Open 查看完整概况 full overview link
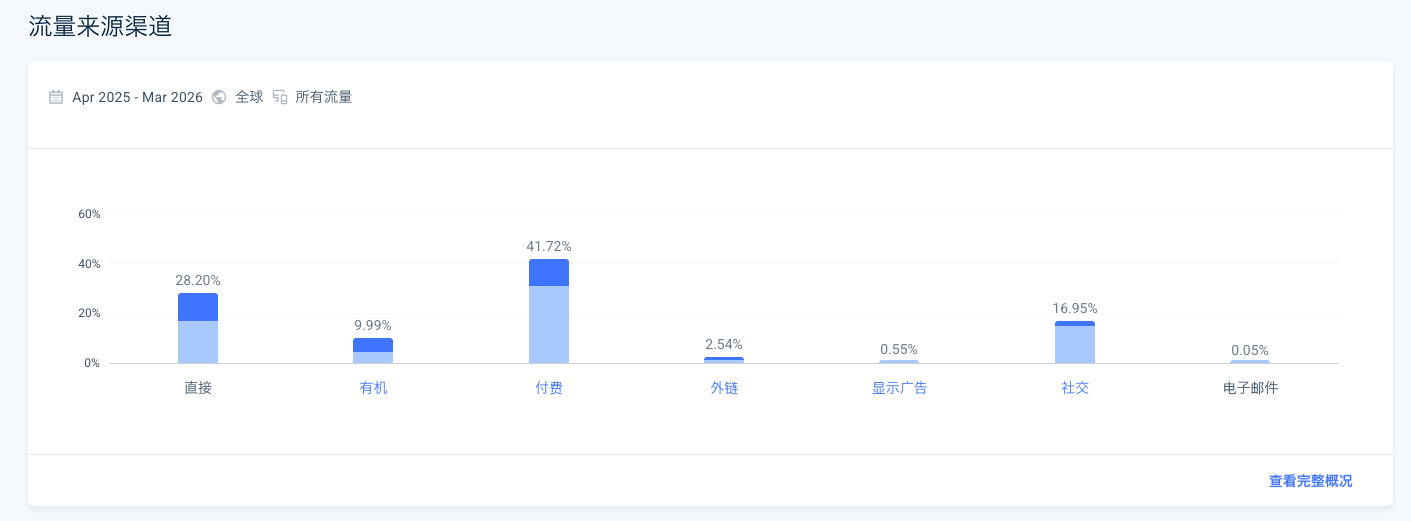This screenshot has height=521, width=1411. (x=1310, y=481)
